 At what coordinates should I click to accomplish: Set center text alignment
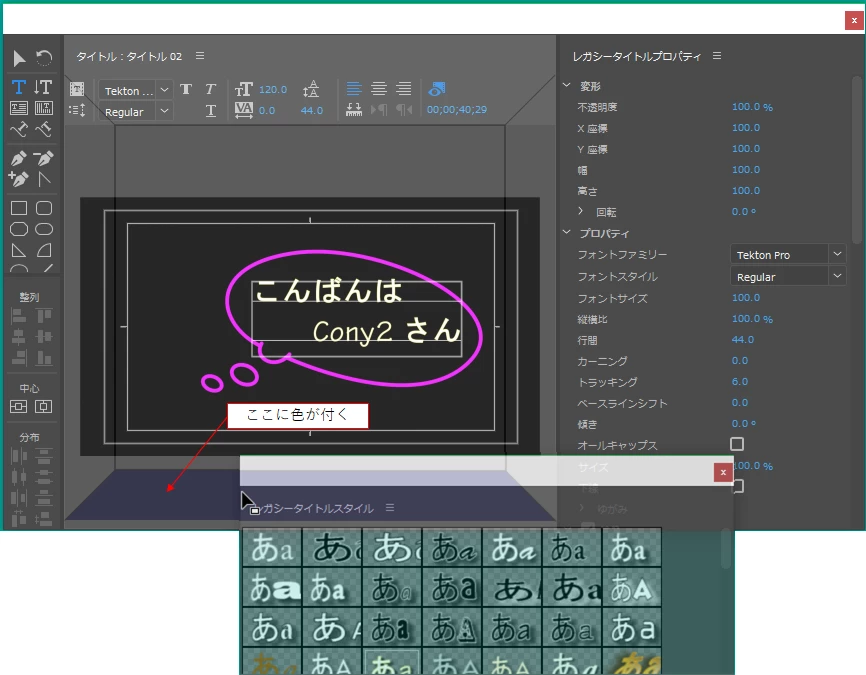(379, 88)
